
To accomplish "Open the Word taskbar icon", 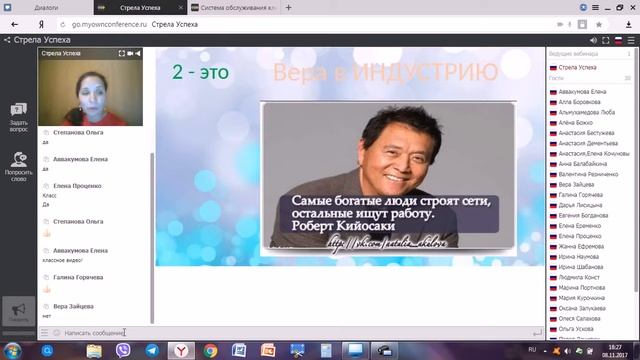I will (239, 351).
